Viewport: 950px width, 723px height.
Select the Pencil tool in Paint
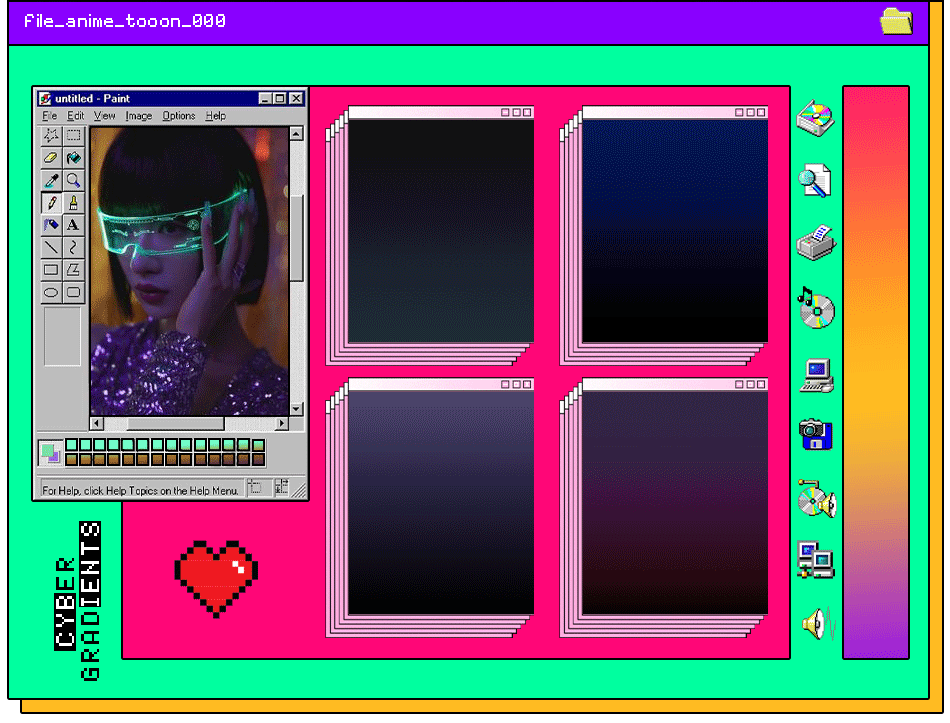(51, 203)
